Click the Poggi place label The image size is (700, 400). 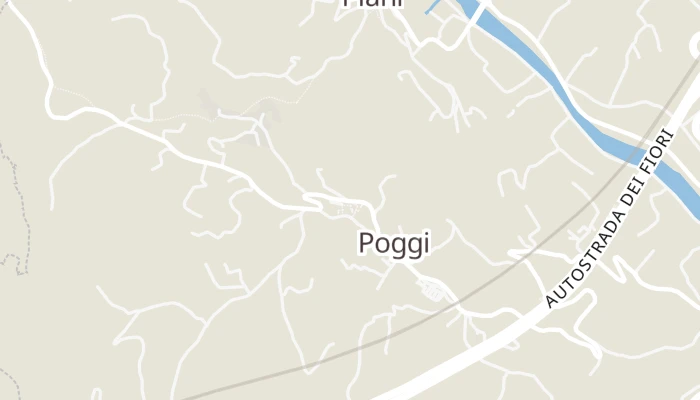point(394,244)
